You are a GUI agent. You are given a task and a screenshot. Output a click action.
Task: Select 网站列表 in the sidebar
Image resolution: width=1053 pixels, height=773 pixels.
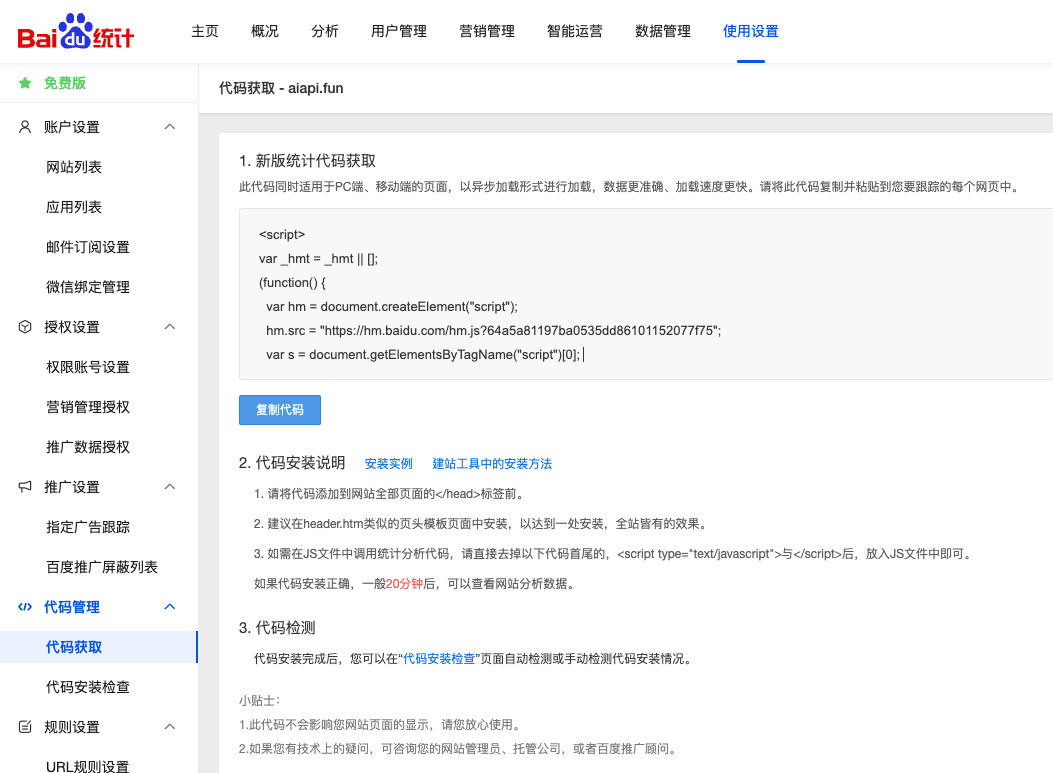74,167
